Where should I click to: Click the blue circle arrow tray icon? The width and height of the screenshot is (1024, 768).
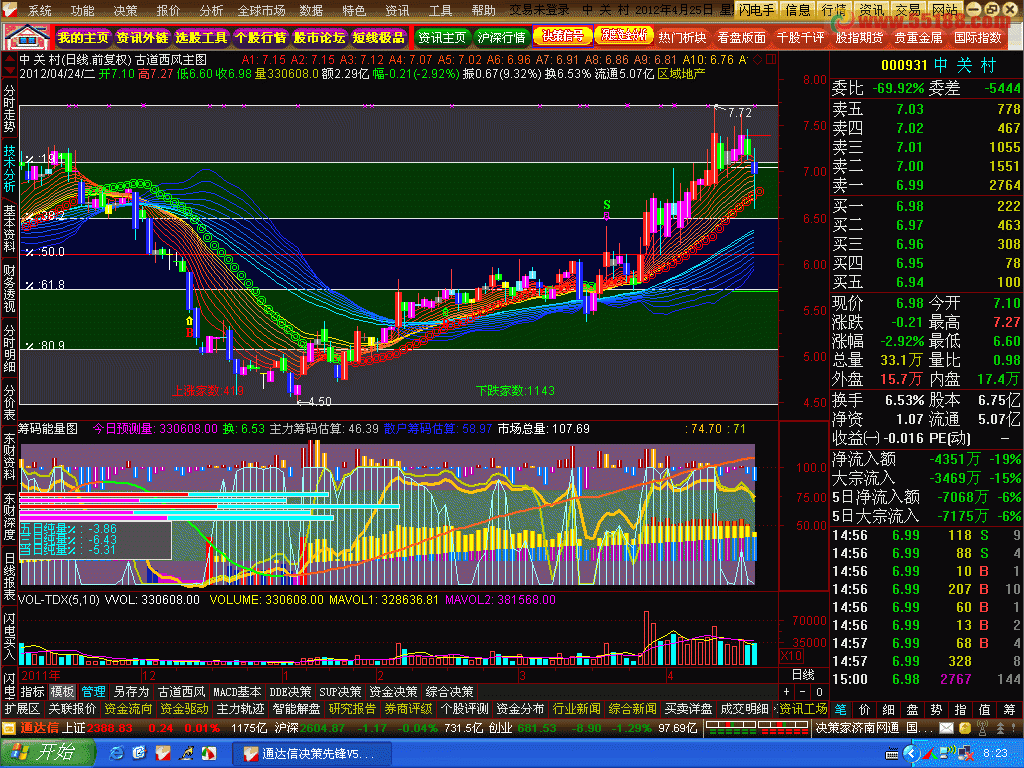point(912,754)
